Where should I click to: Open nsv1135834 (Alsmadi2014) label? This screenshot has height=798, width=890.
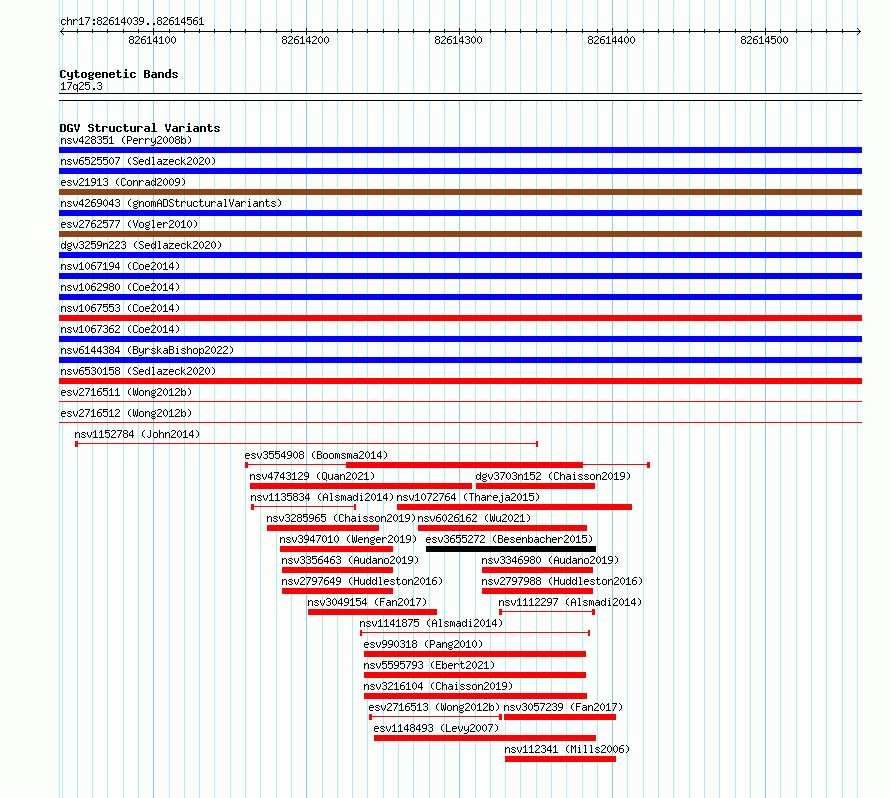click(322, 497)
